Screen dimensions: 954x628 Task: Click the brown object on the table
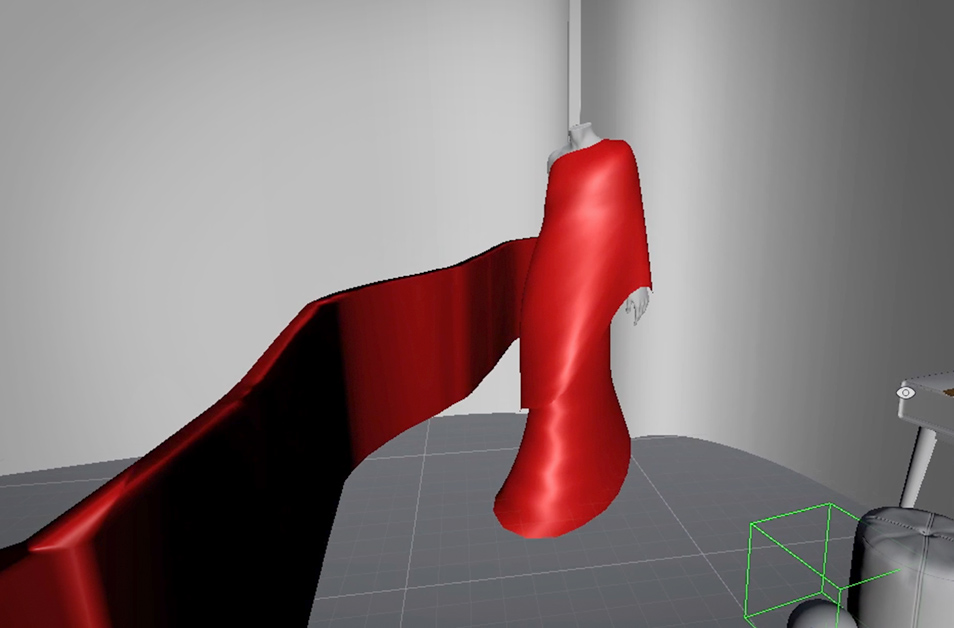click(x=946, y=388)
